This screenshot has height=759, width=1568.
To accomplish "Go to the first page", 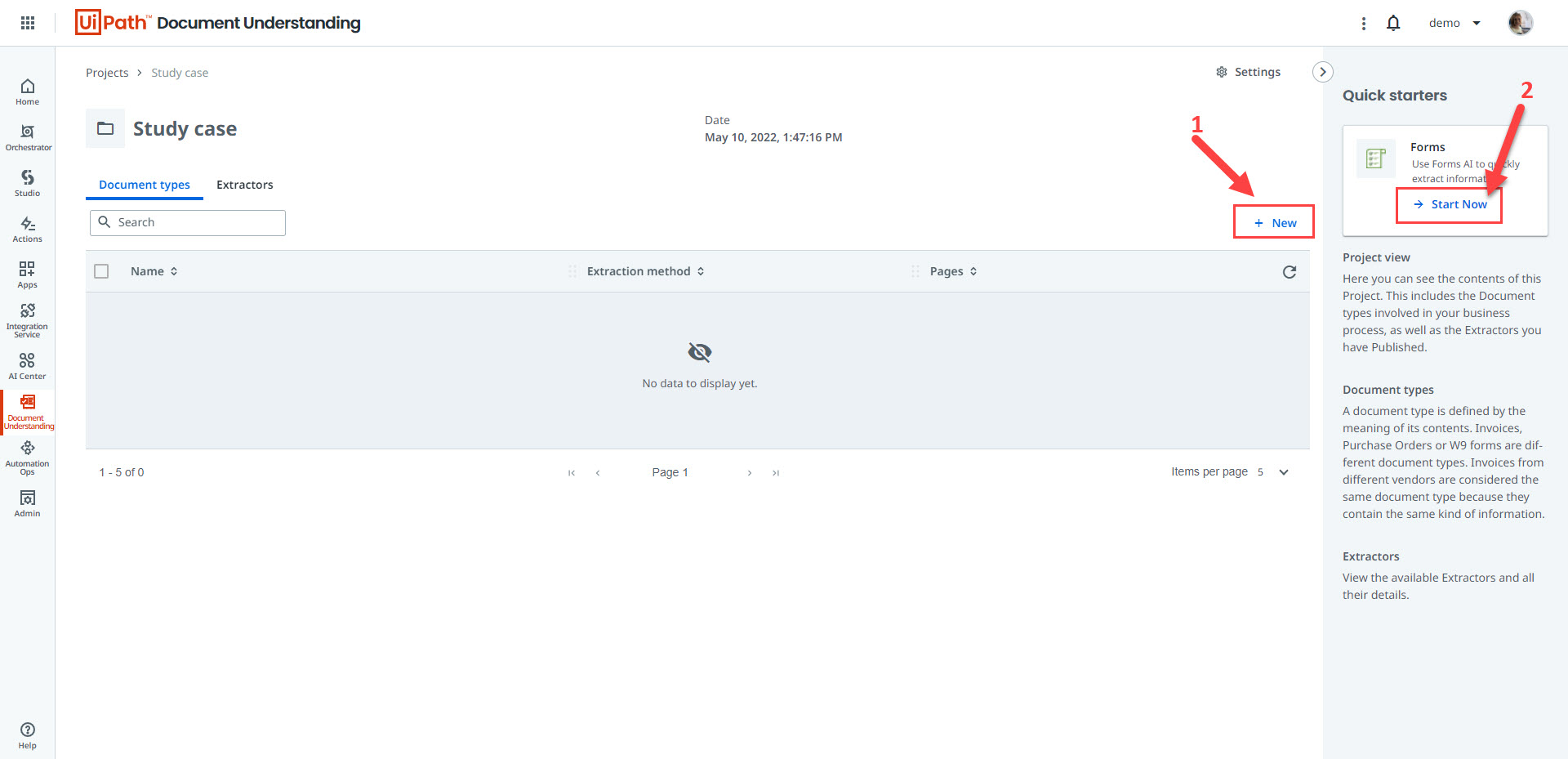I will click(572, 472).
